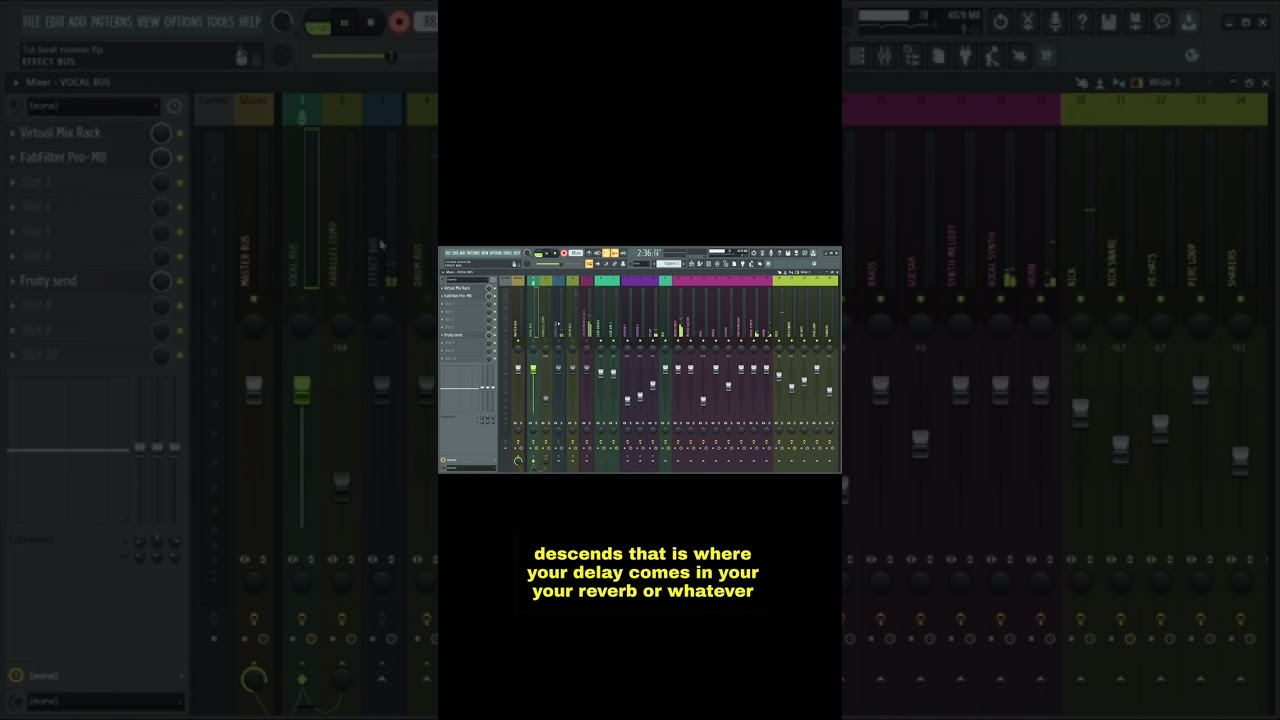This screenshot has width=1280, height=720.
Task: Click the KICK track fader
Action: 779,376
